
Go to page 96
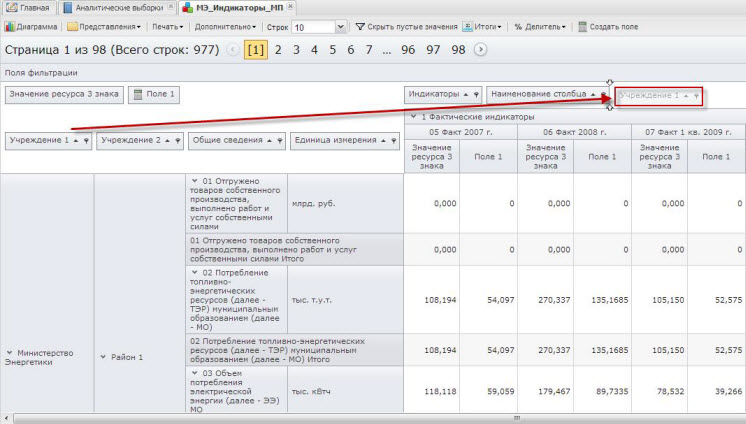tap(408, 50)
